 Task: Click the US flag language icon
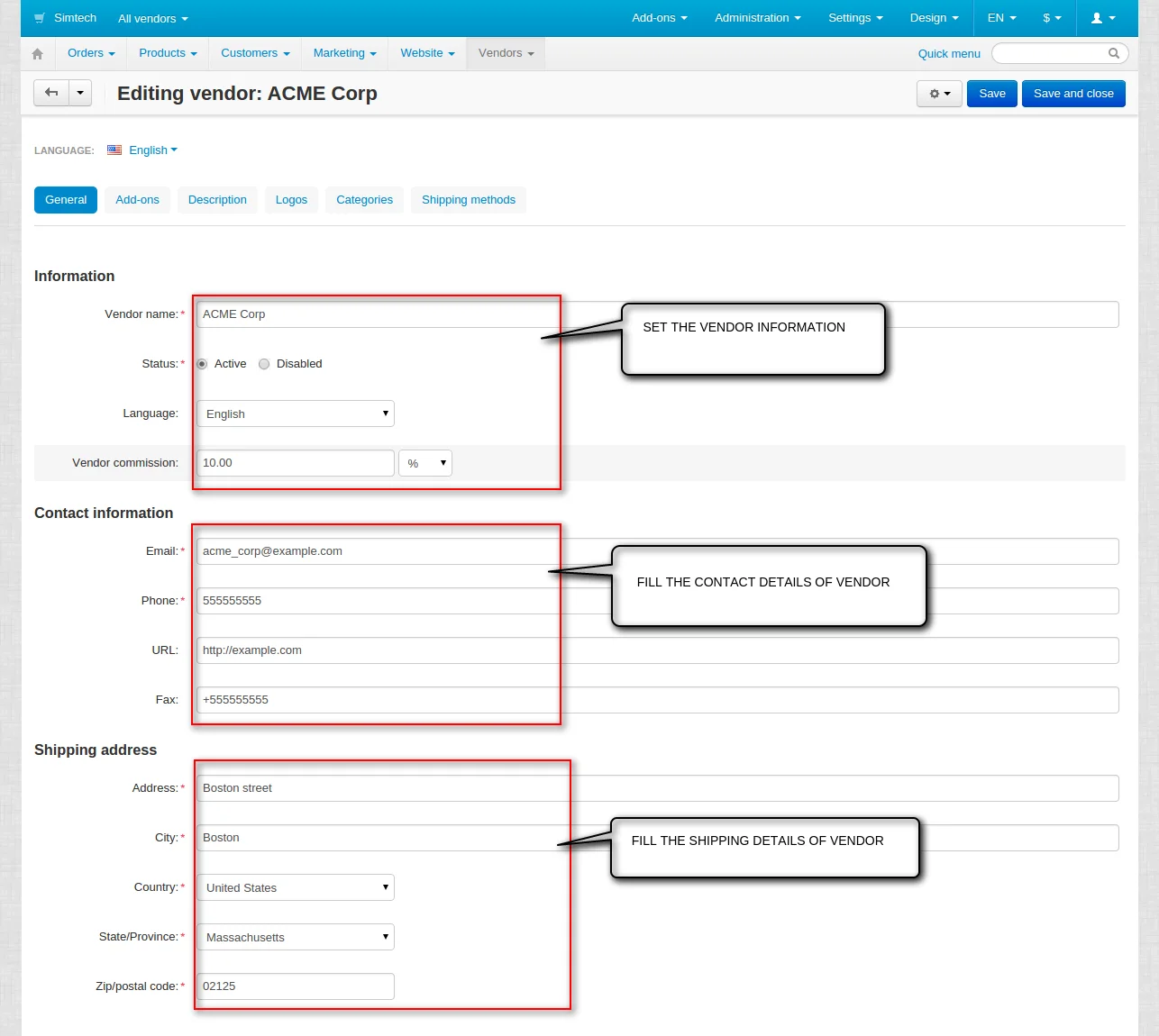tap(114, 150)
